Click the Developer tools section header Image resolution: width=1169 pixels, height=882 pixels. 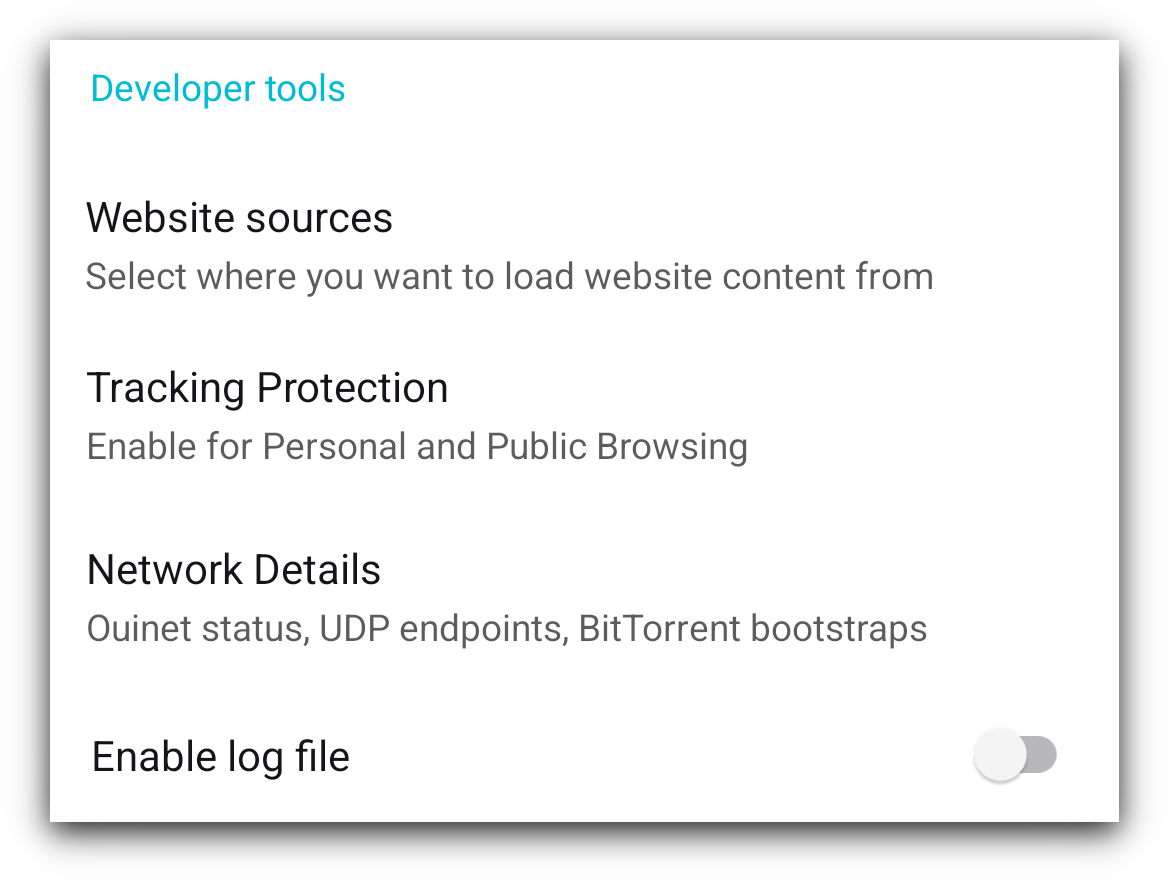[217, 88]
